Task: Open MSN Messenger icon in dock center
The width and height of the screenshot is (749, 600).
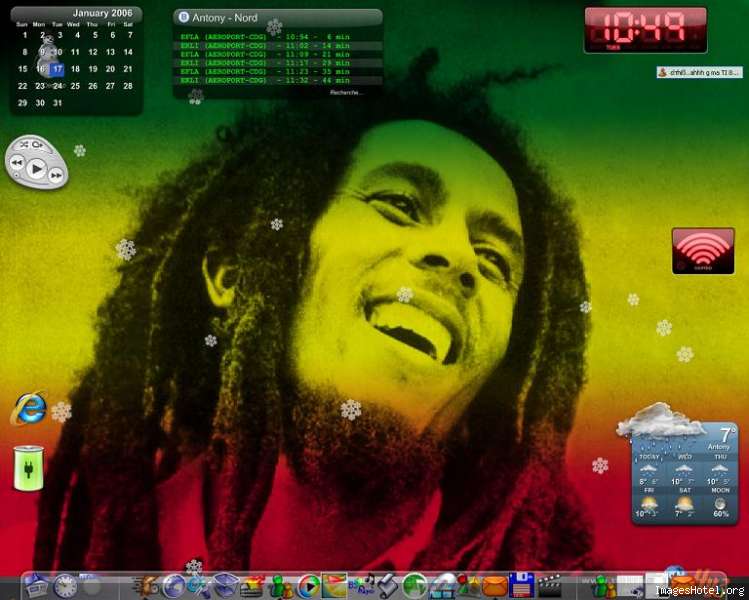Action: (281, 586)
